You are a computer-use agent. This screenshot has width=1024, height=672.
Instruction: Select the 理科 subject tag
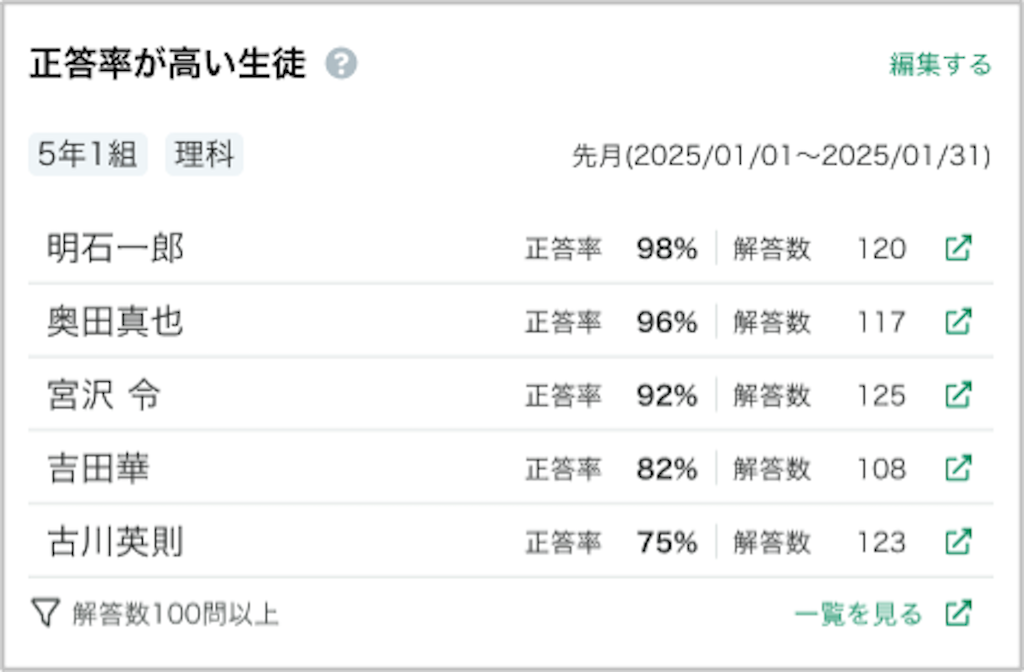[x=204, y=155]
